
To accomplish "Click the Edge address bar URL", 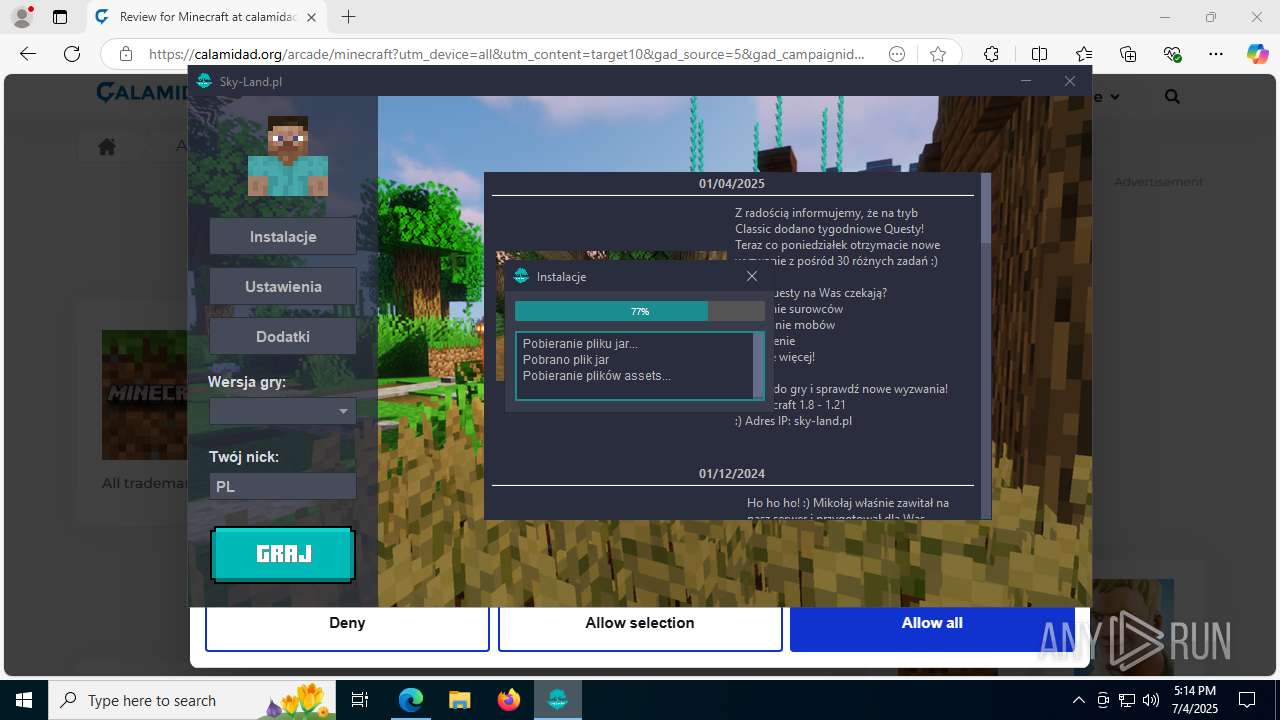I will 507,54.
